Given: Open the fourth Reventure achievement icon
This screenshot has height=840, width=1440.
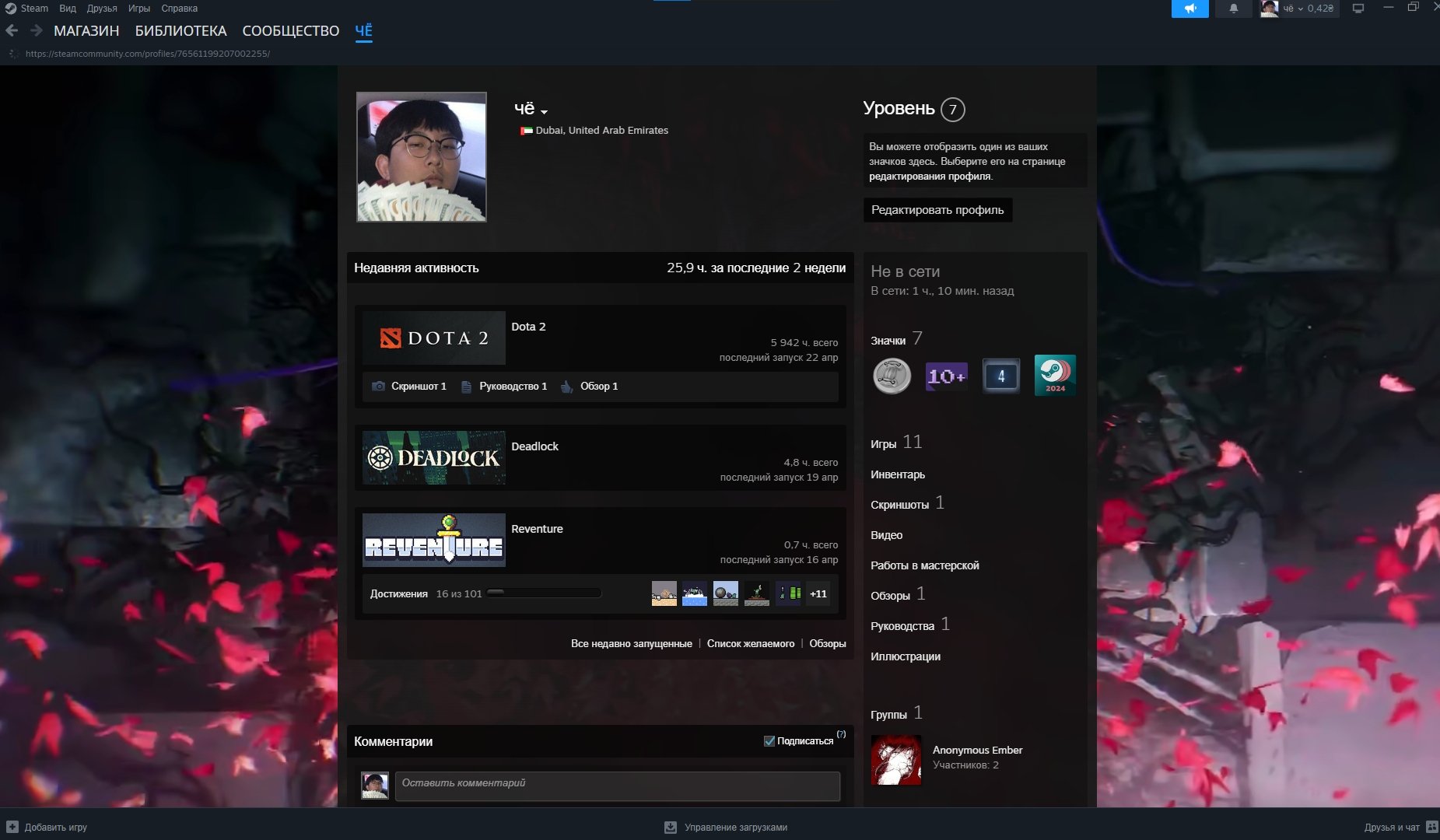Looking at the screenshot, I should pyautogui.click(x=757, y=593).
